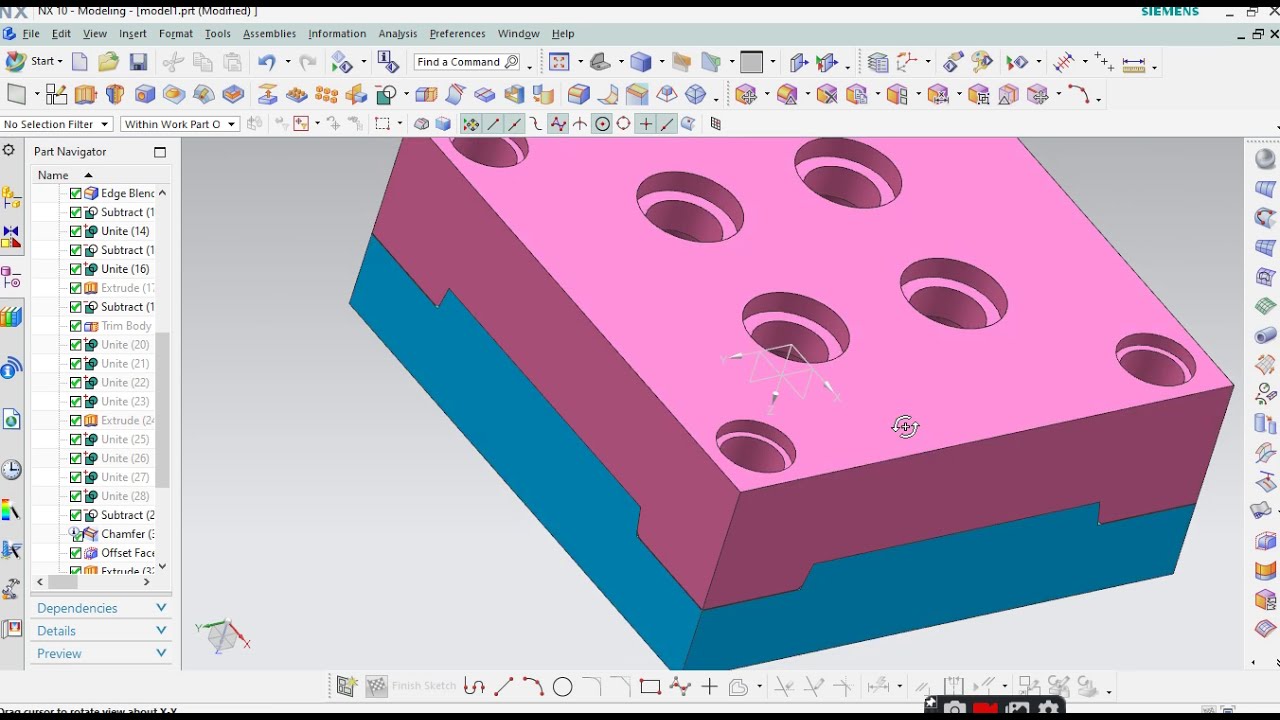Select the Arc sketch tool

[x=533, y=686]
